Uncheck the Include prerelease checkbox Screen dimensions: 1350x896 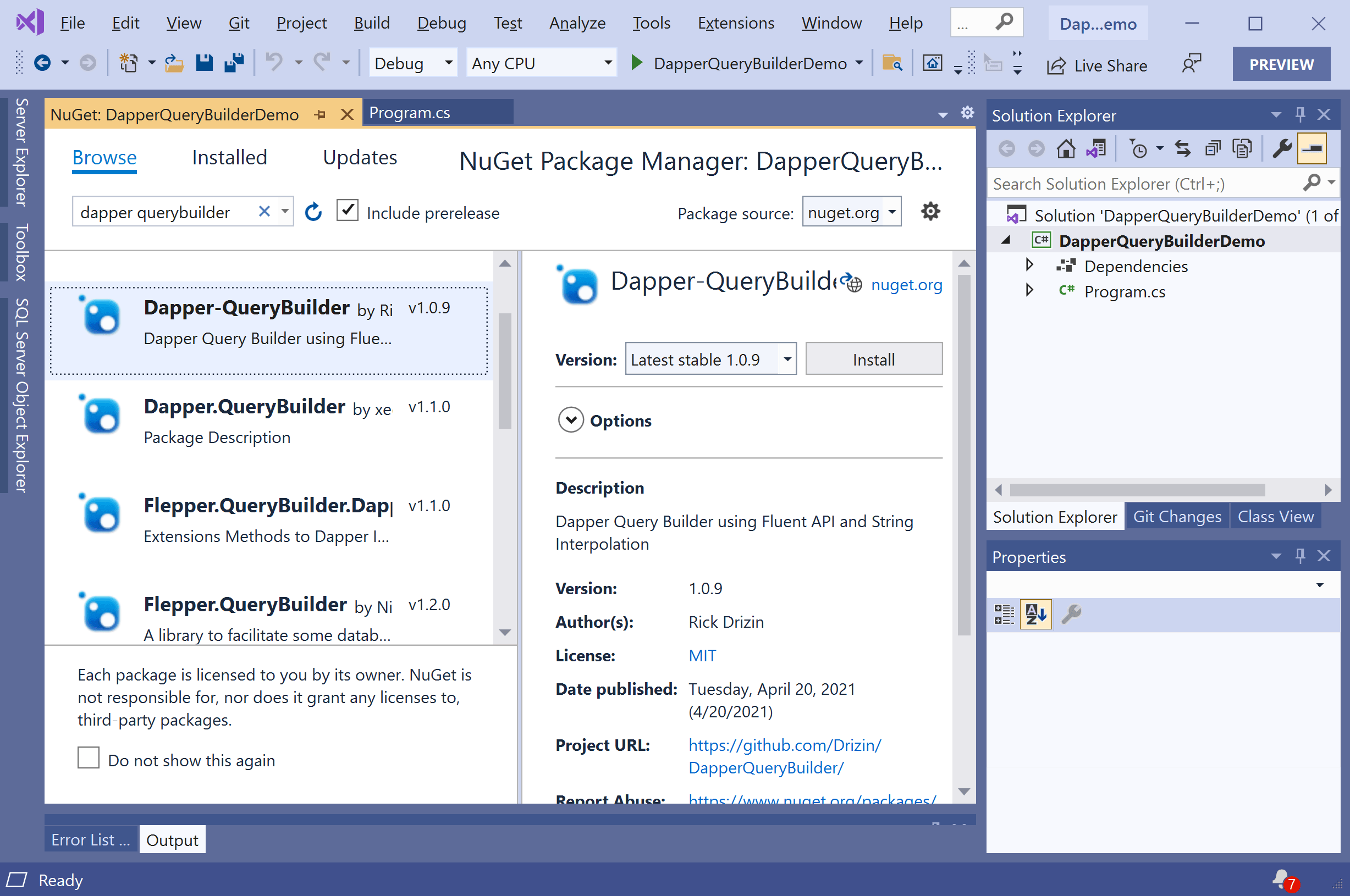(348, 211)
